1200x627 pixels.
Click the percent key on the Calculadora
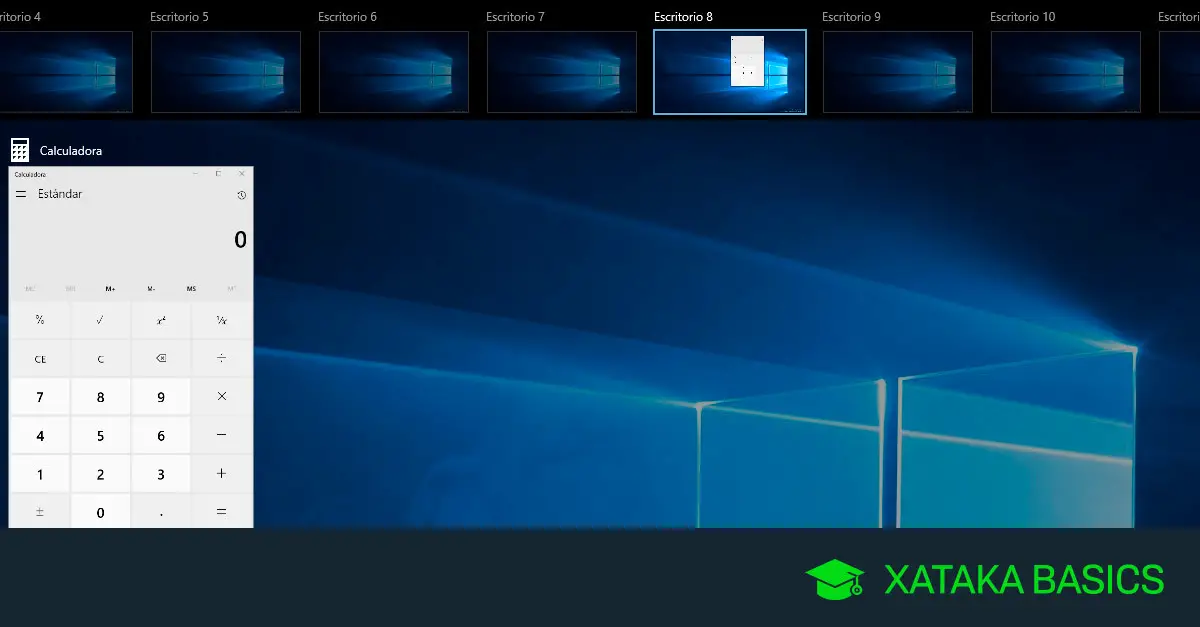(x=40, y=320)
